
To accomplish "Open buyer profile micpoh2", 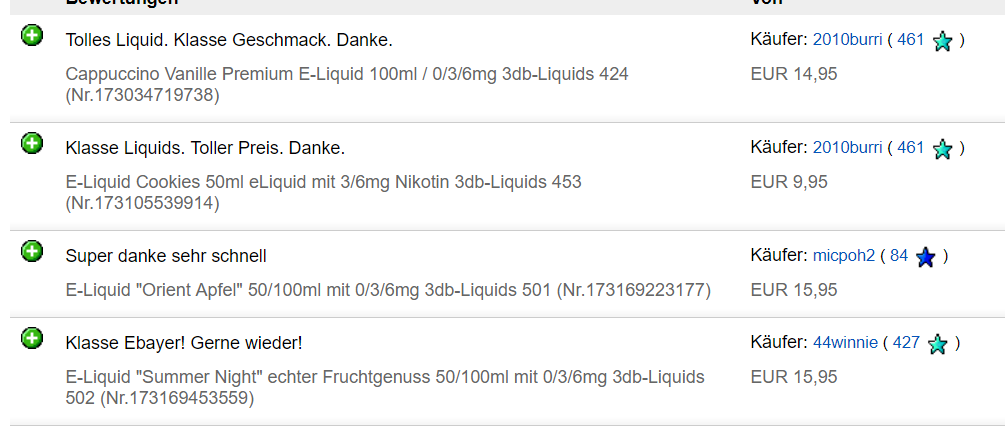I will click(843, 256).
